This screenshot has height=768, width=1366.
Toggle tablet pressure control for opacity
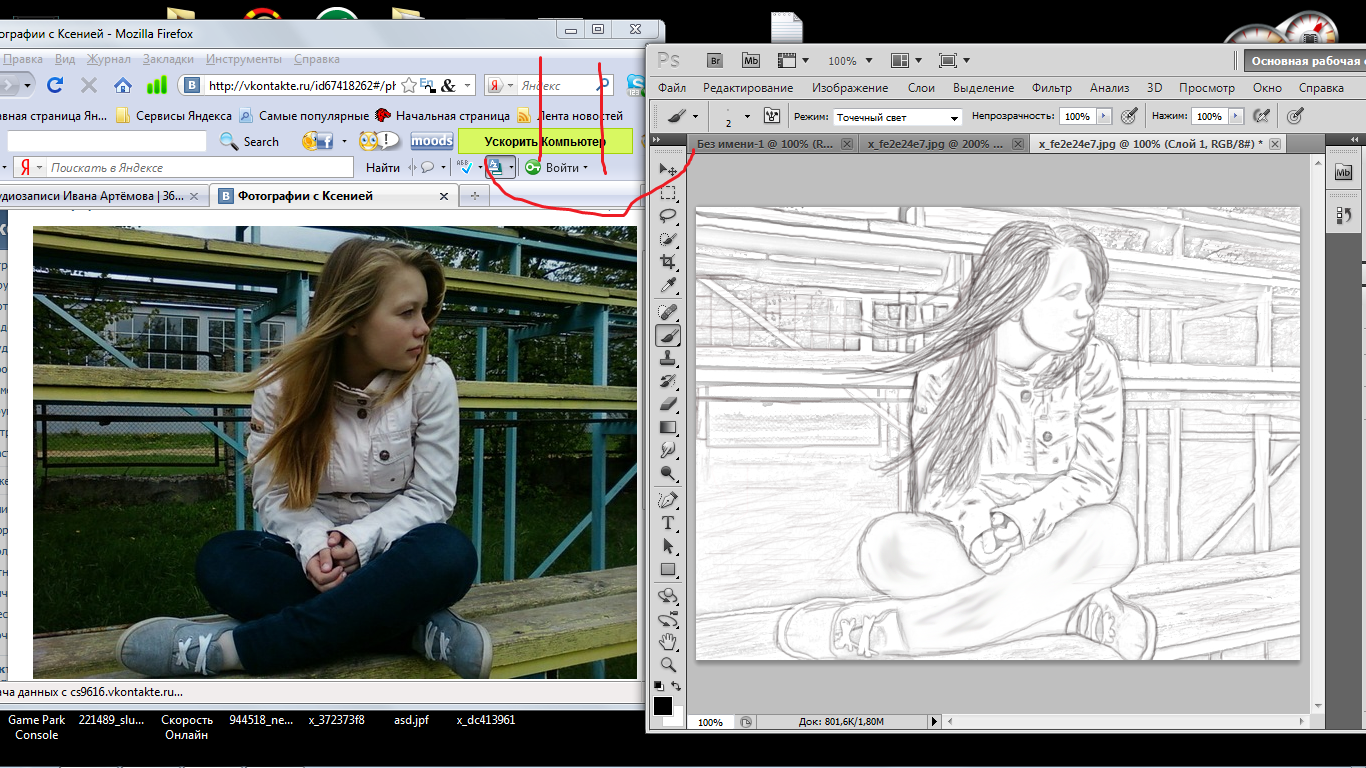click(1130, 116)
